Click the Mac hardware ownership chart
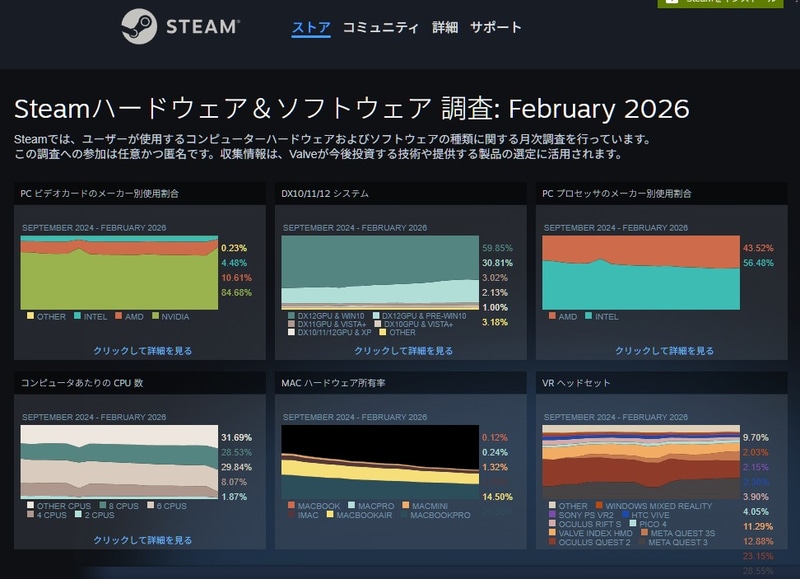800x579 pixels. (x=380, y=462)
